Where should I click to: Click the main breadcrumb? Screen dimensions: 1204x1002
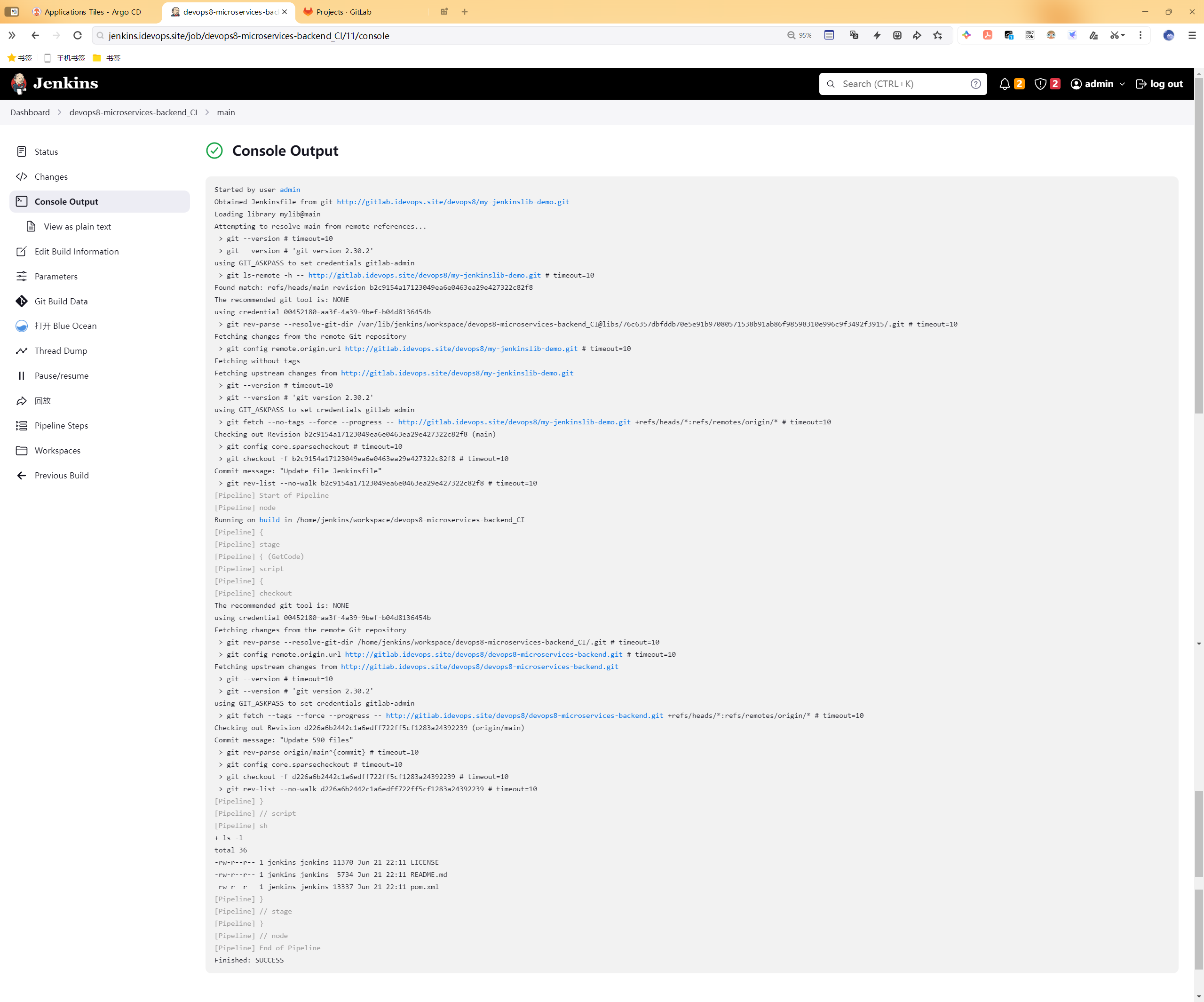(x=226, y=112)
